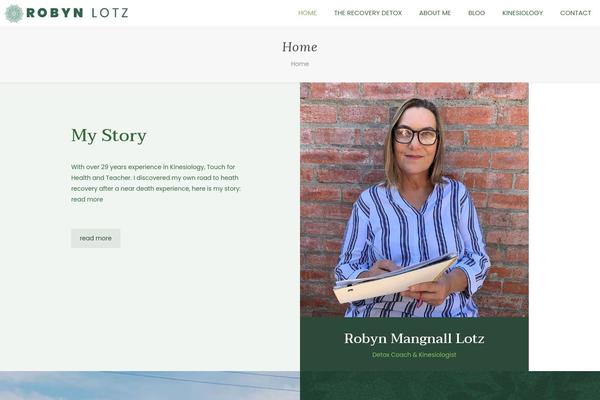
Task: Click the inline read more text link
Action: pos(87,199)
